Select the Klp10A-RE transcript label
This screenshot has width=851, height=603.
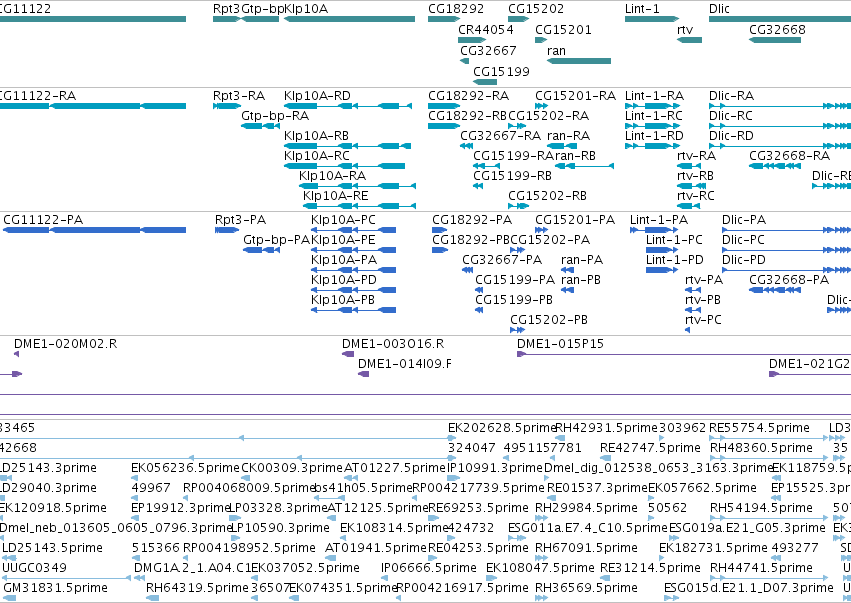click(x=335, y=195)
